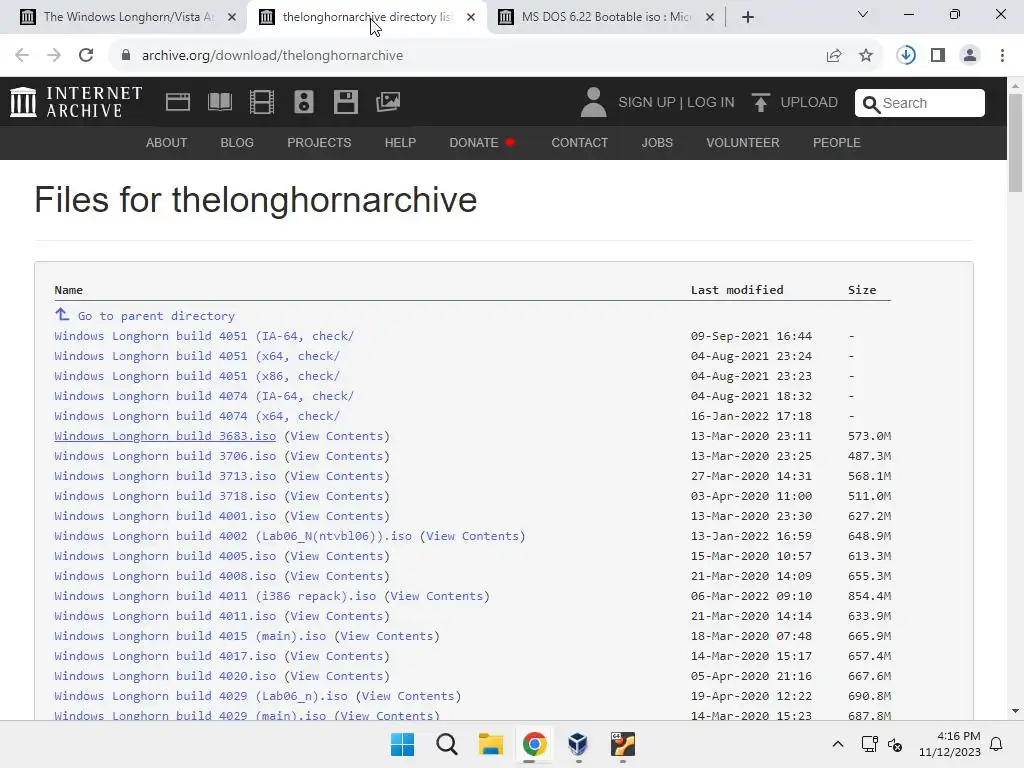The width and height of the screenshot is (1024, 768).
Task: Click the browser forward arrow
Action: point(54,56)
